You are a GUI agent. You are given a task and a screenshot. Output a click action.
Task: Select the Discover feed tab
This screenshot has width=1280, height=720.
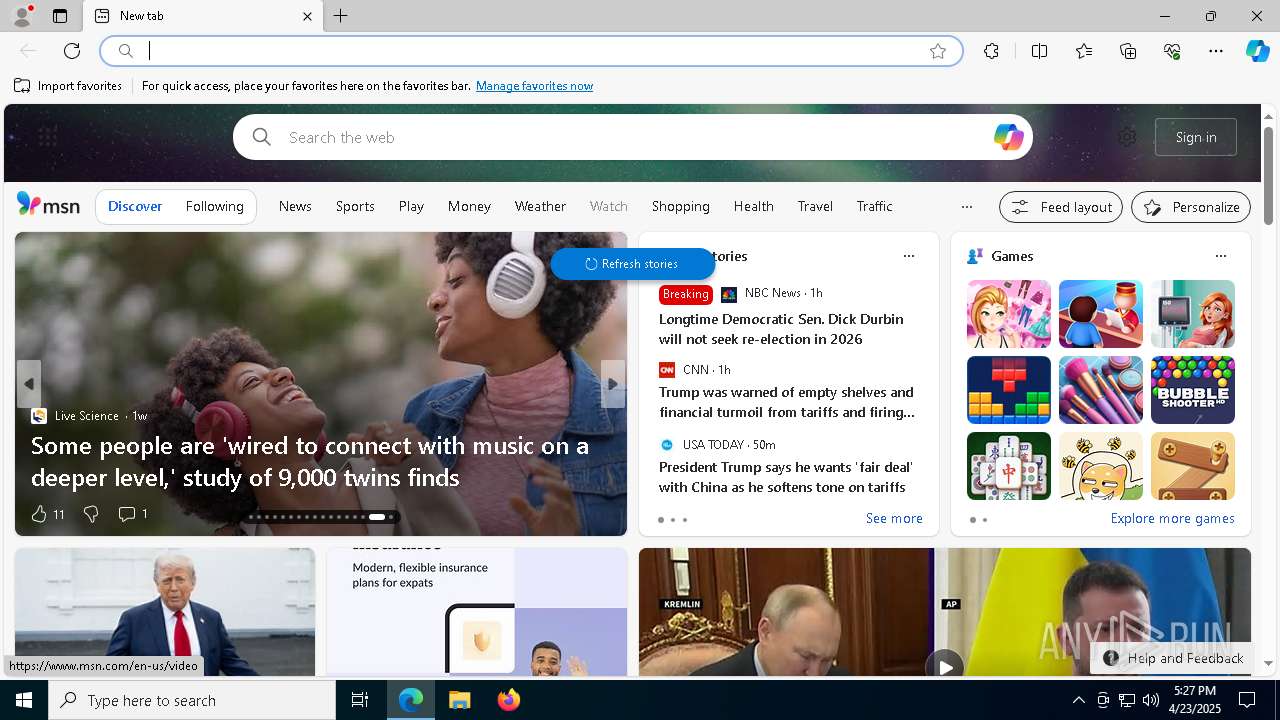pyautogui.click(x=135, y=206)
